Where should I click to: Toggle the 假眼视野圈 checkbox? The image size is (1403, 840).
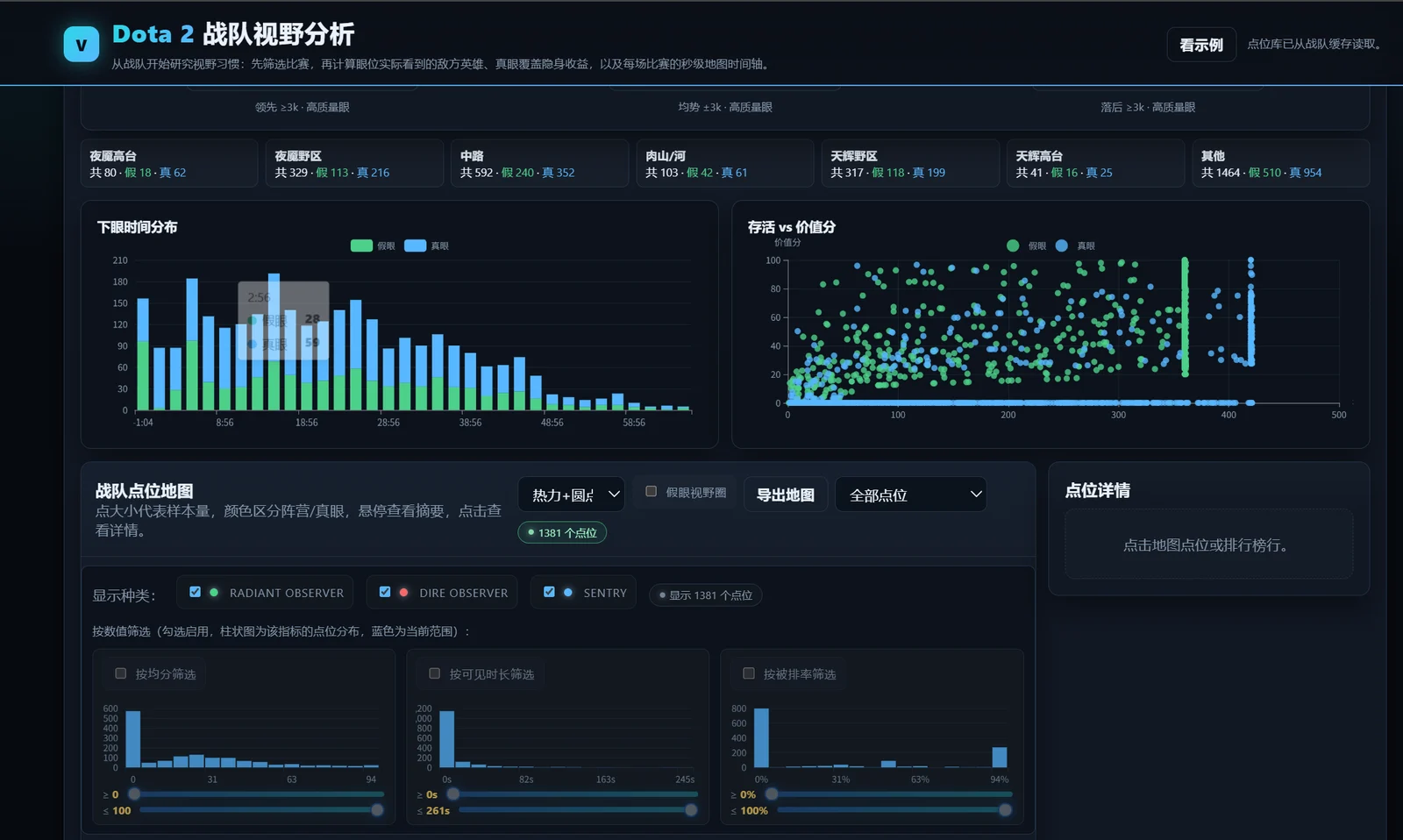pyautogui.click(x=651, y=492)
